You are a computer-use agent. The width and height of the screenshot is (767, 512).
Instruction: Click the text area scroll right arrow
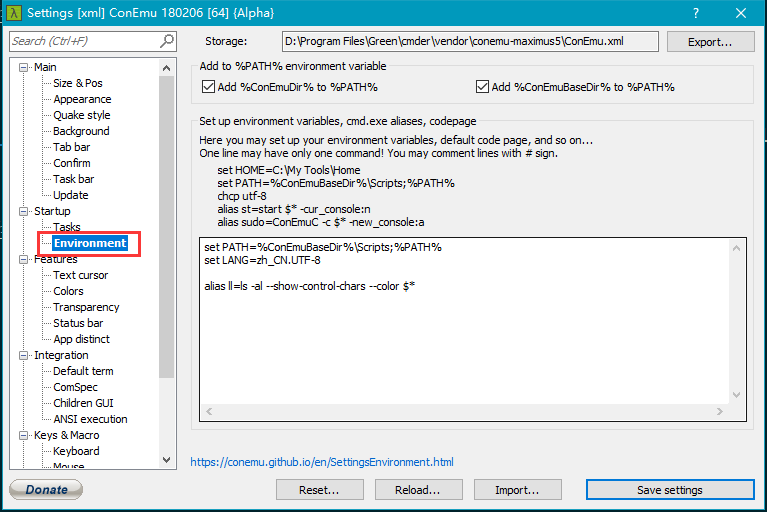pos(720,412)
